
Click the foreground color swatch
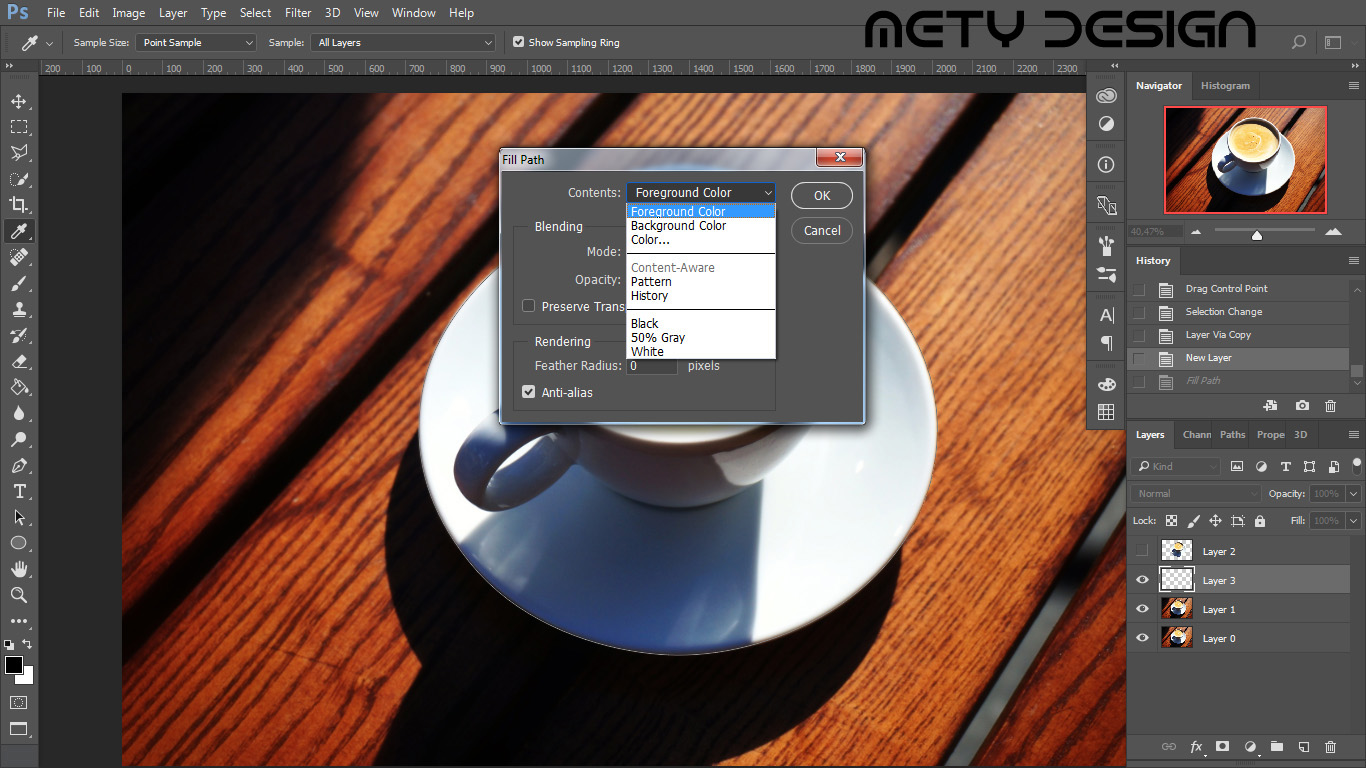[13, 665]
